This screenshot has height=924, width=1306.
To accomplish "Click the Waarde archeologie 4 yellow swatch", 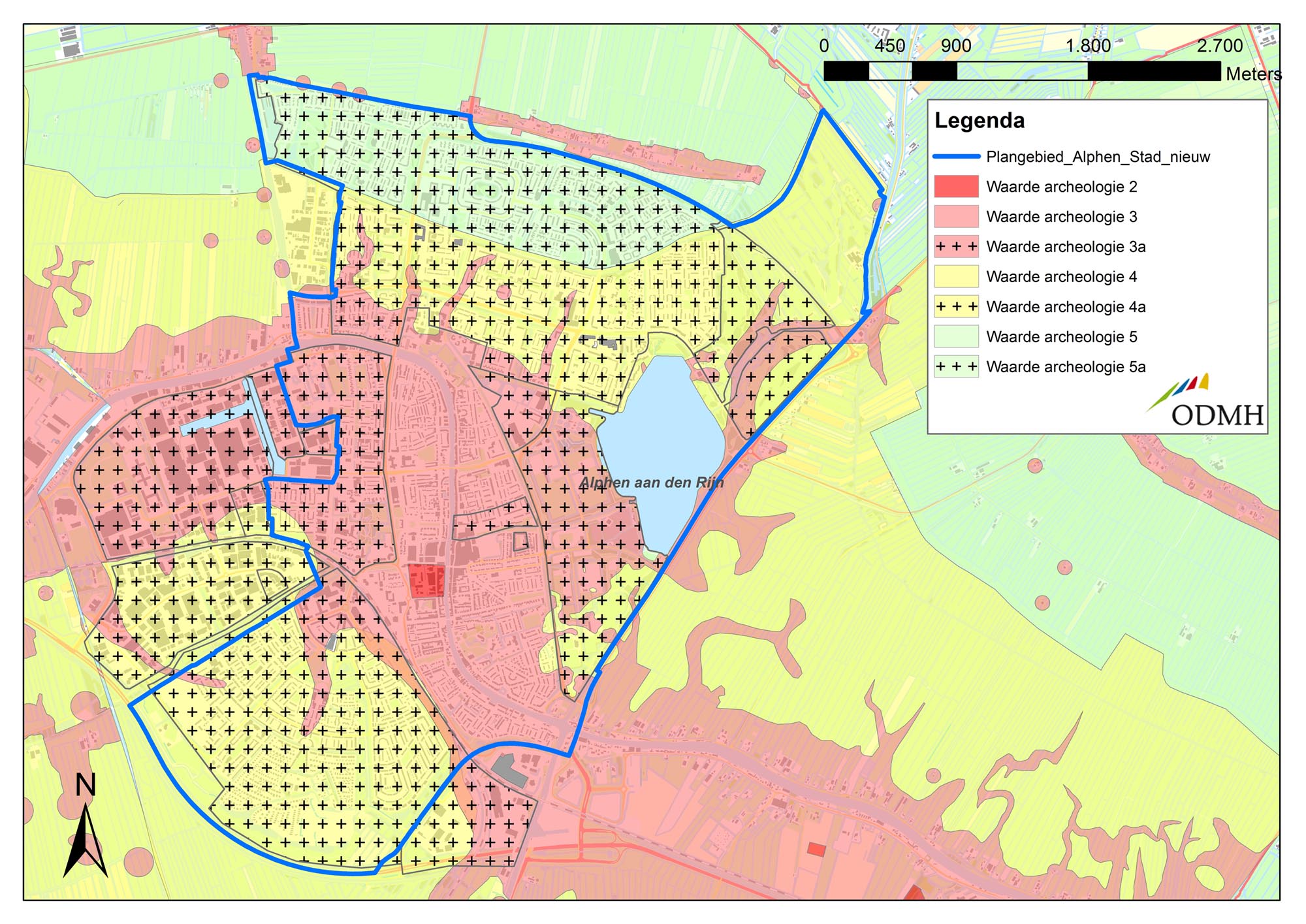I will tap(956, 277).
